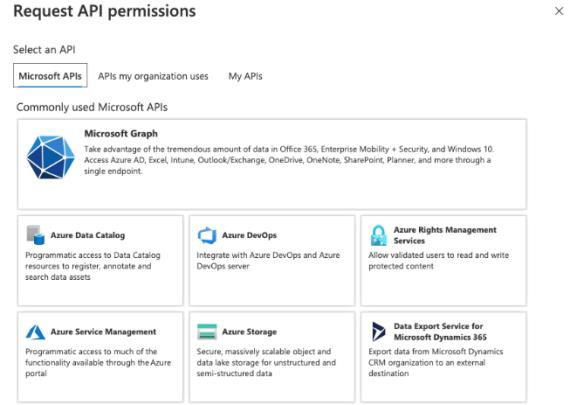Click the Dynamics 365 Data Export icon
The width and height of the screenshot is (577, 405).
(378, 331)
